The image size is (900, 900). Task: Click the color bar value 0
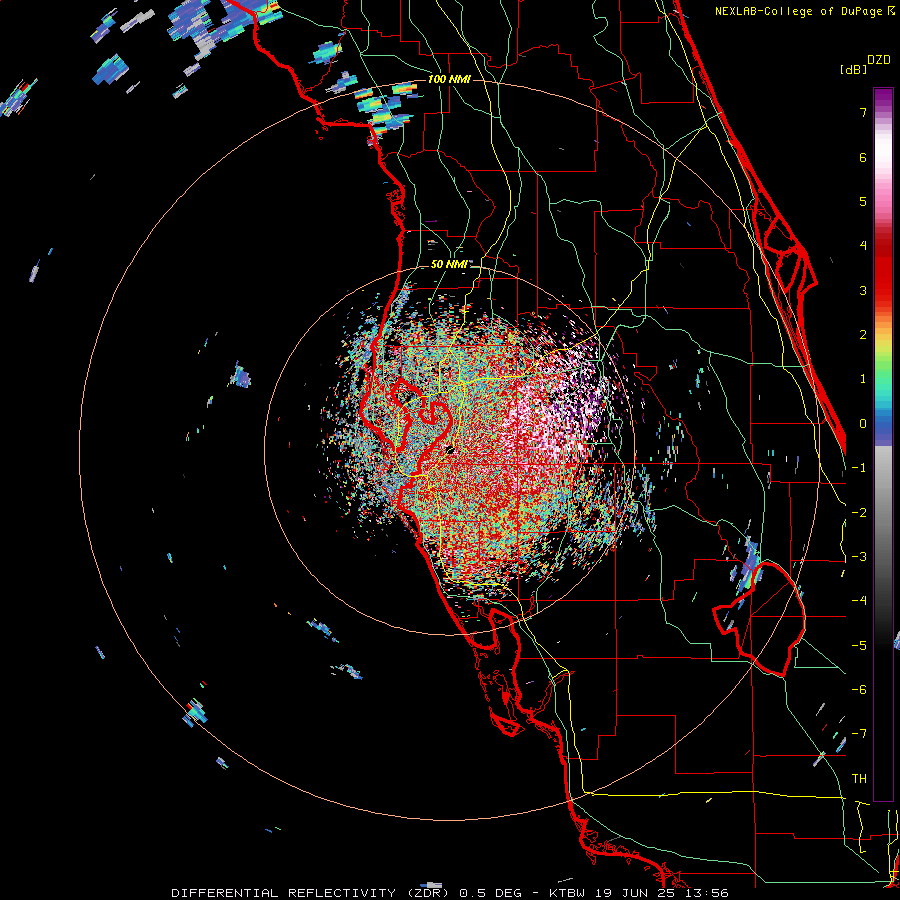(x=863, y=424)
